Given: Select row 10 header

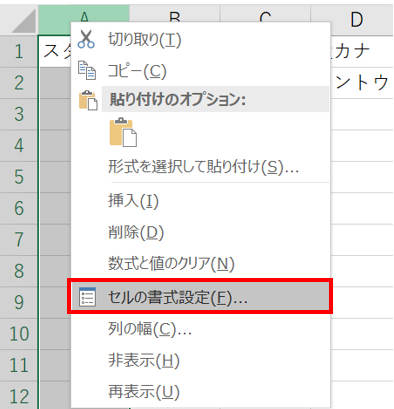Looking at the screenshot, I should click(x=19, y=333).
